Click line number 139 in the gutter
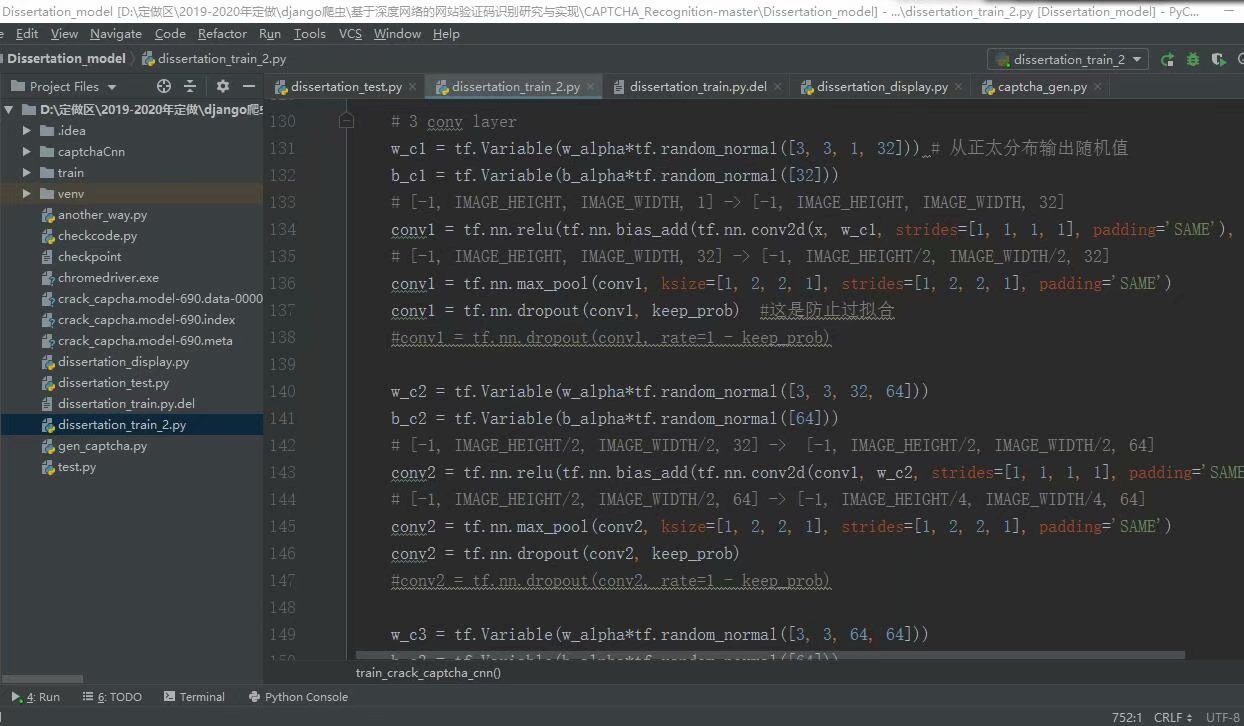The width and height of the screenshot is (1244, 726). click(x=283, y=364)
